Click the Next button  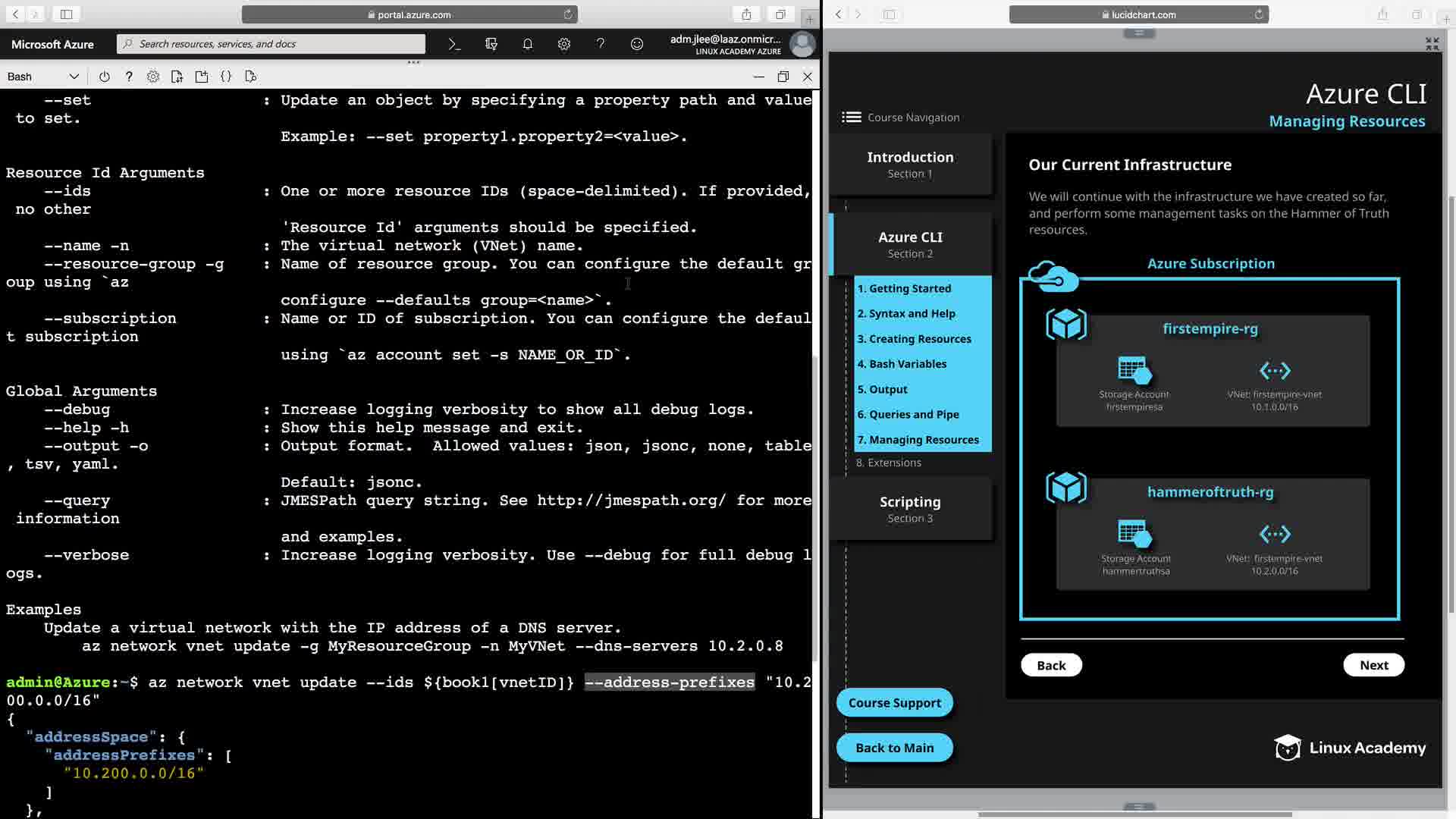click(1373, 665)
